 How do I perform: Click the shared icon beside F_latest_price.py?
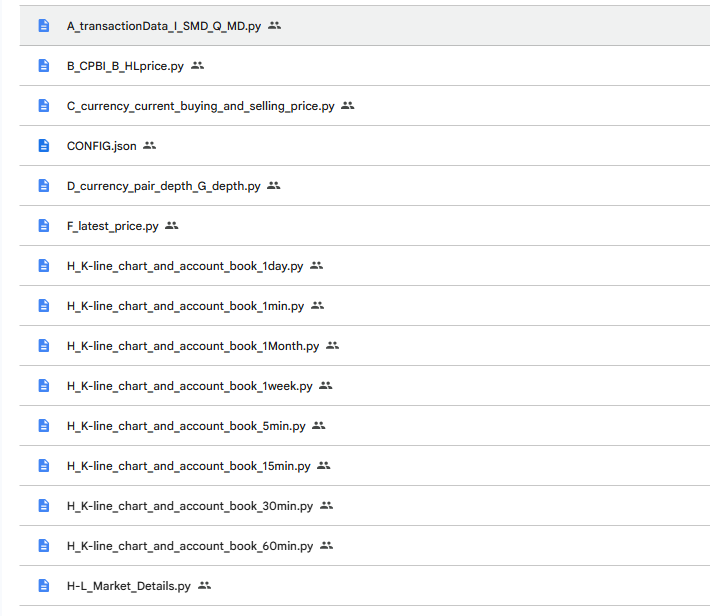click(x=172, y=226)
